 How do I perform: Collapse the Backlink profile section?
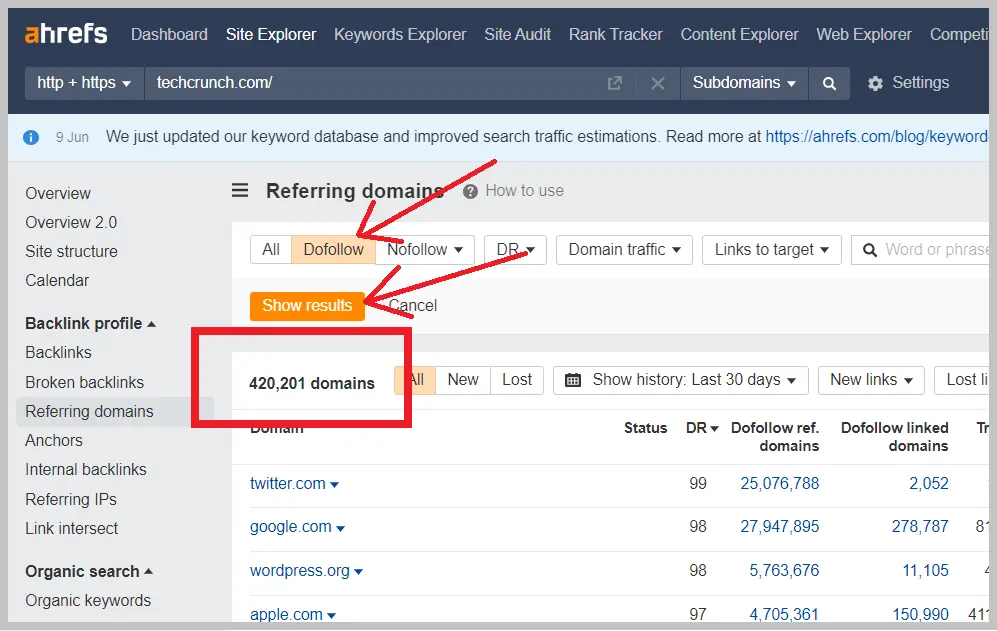[90, 324]
